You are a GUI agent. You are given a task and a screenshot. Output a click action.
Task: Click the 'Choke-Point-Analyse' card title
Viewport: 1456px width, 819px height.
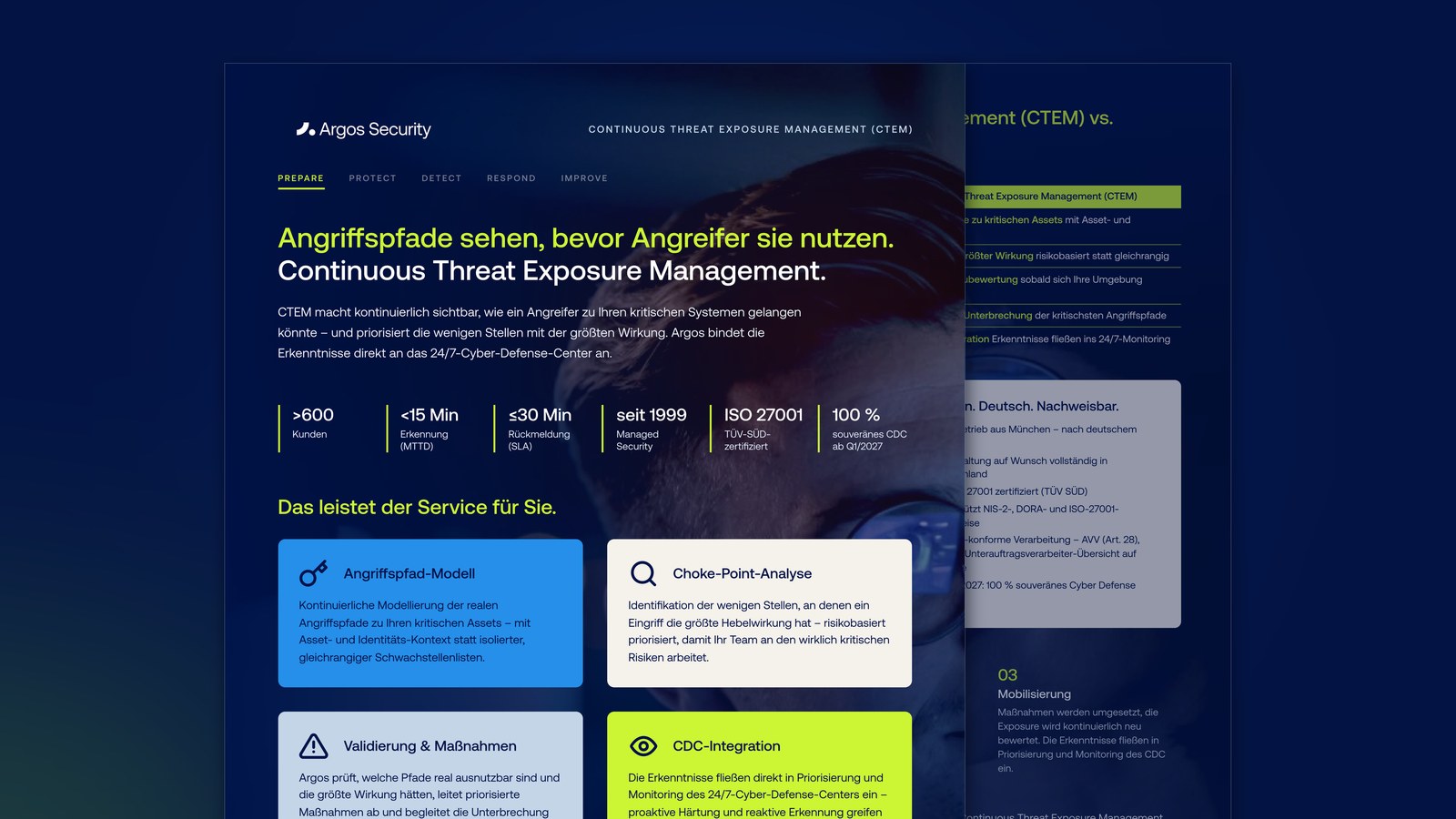pos(743,573)
